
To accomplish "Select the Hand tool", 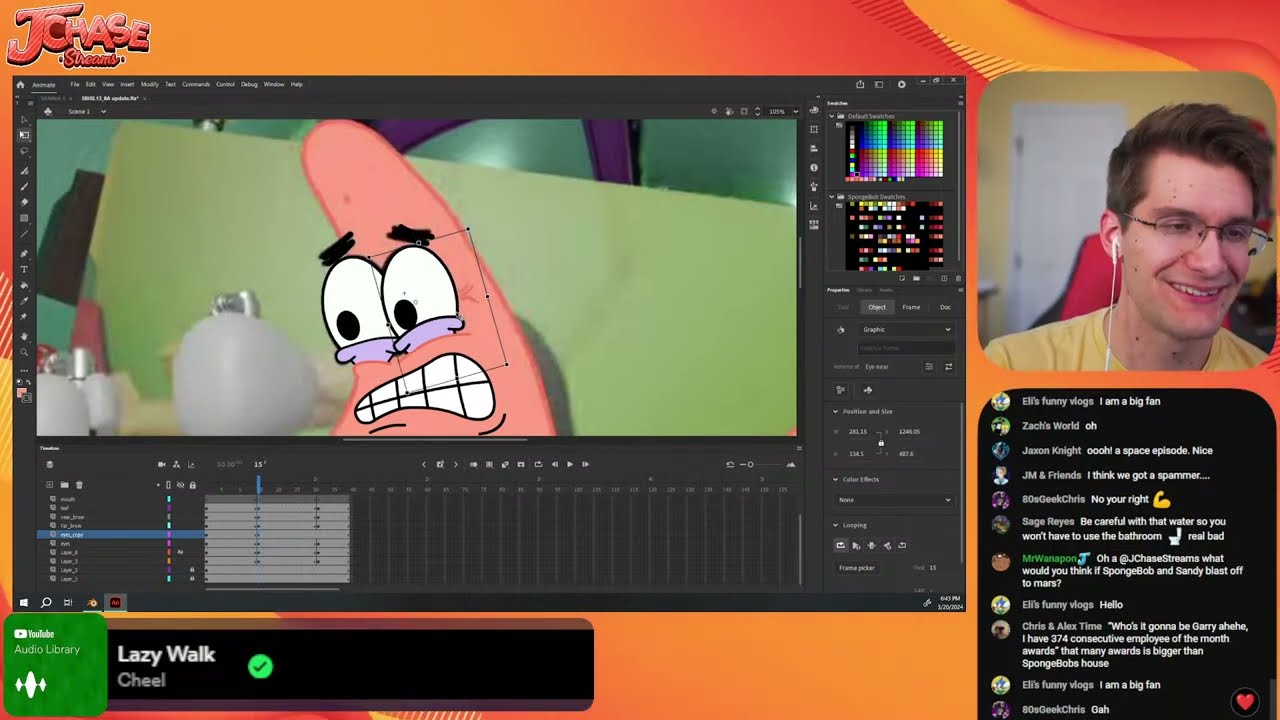I will (x=24, y=336).
